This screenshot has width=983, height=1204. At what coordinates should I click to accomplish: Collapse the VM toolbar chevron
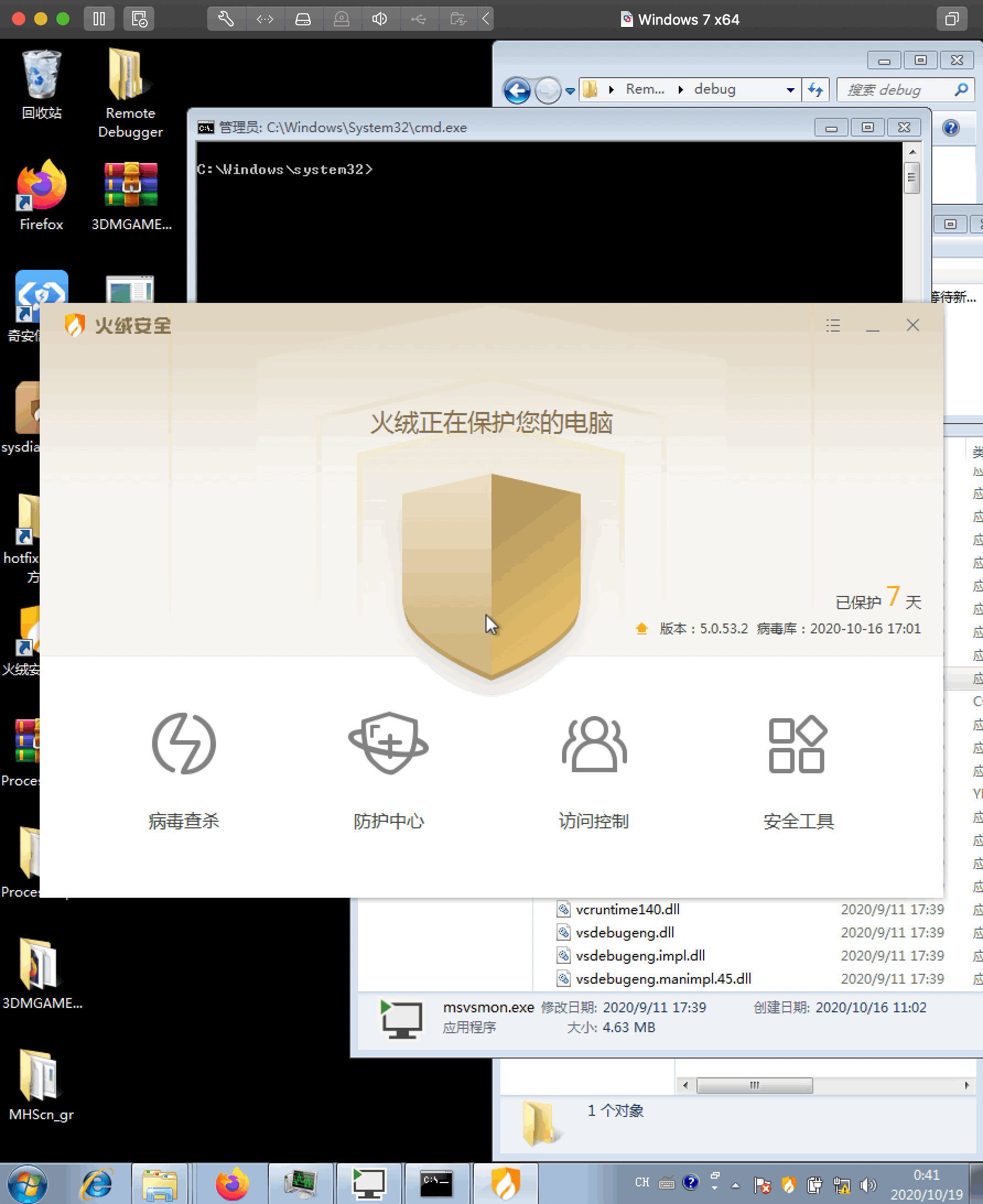(486, 19)
